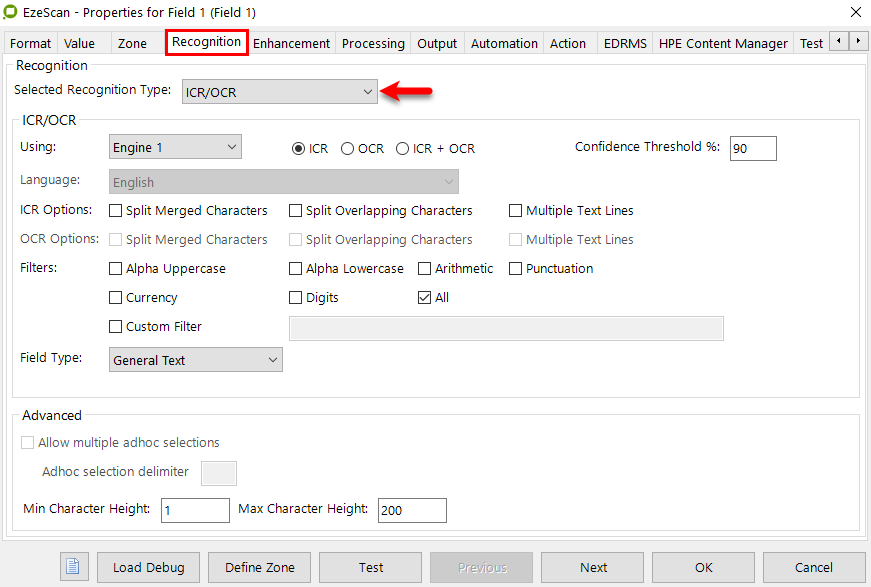Screen dimensions: 871x587
Task: Click the document icon beside Load Debug
Action: [x=73, y=567]
